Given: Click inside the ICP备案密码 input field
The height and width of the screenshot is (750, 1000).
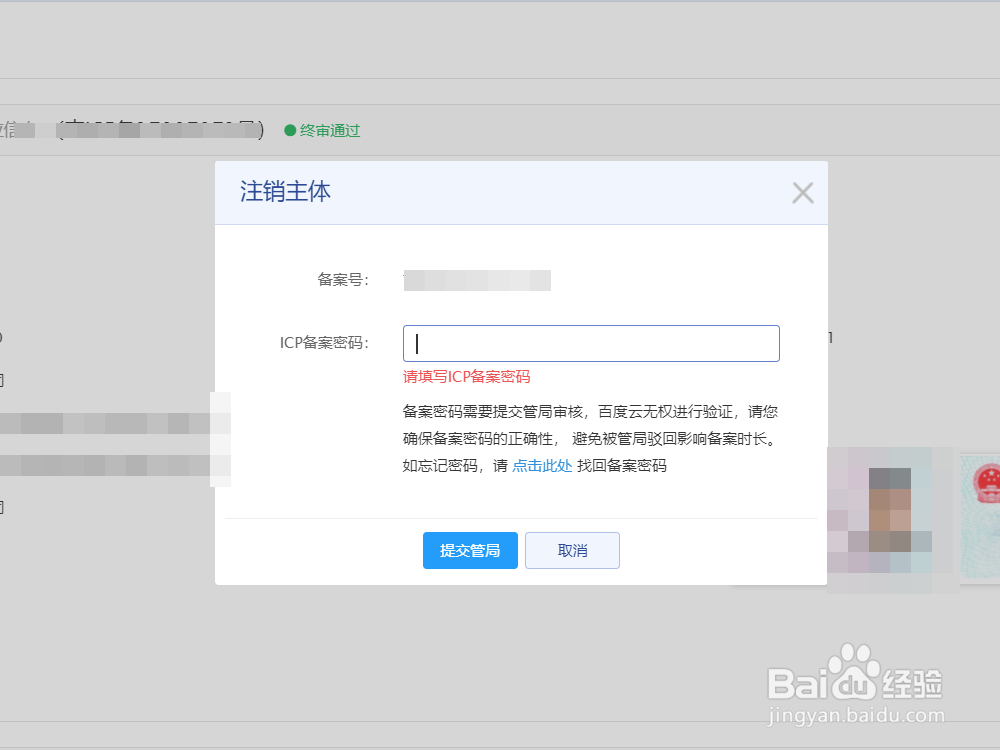Looking at the screenshot, I should tap(591, 343).
